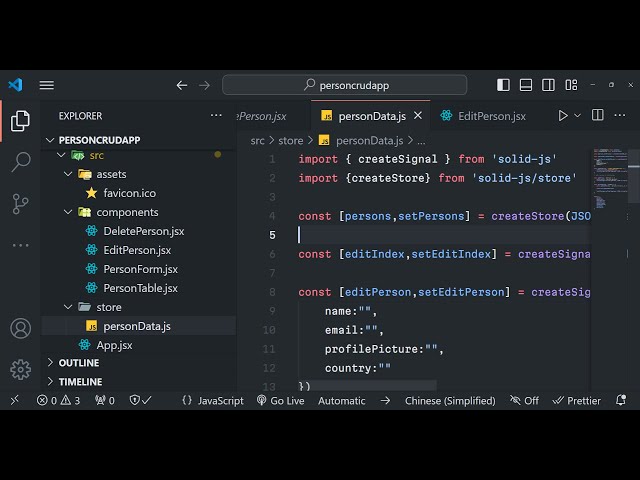
Task: Collapse the components folder
Action: coord(68,212)
